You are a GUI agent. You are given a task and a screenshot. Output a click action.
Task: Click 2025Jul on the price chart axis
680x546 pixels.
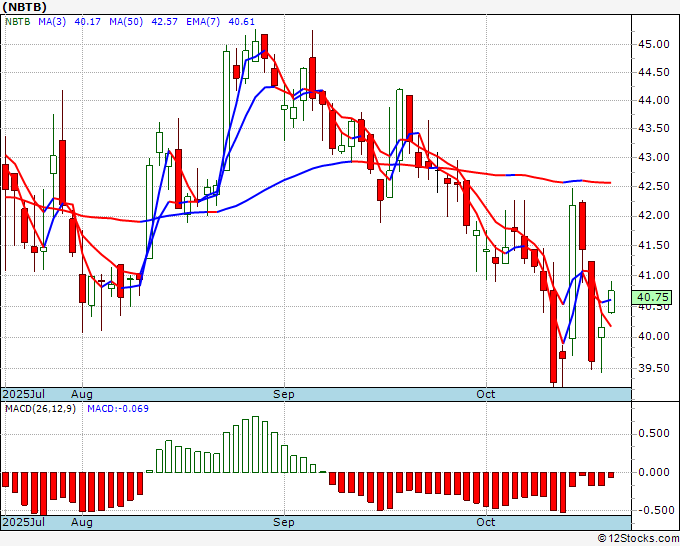[x=24, y=394]
